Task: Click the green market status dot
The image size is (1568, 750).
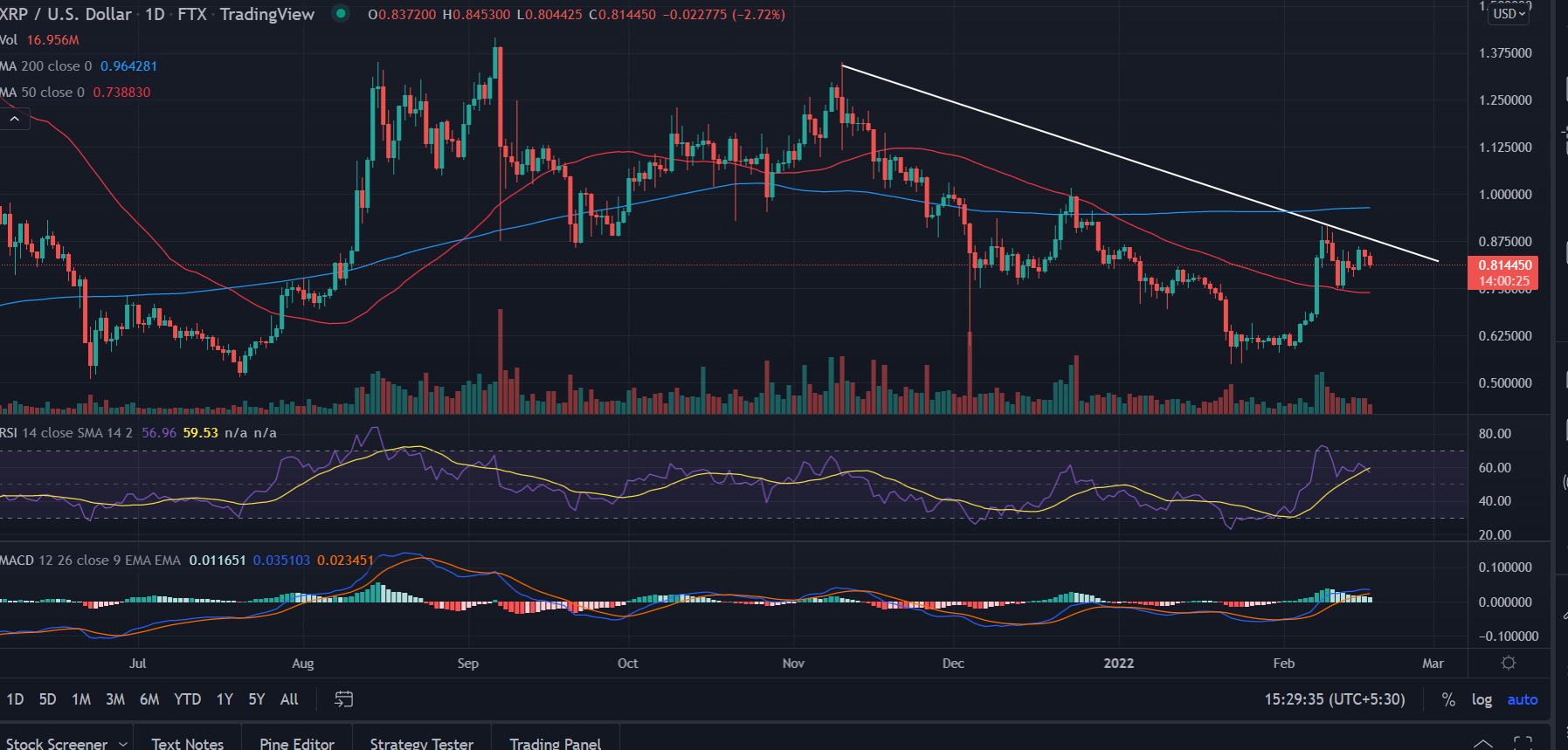Action: point(341,14)
